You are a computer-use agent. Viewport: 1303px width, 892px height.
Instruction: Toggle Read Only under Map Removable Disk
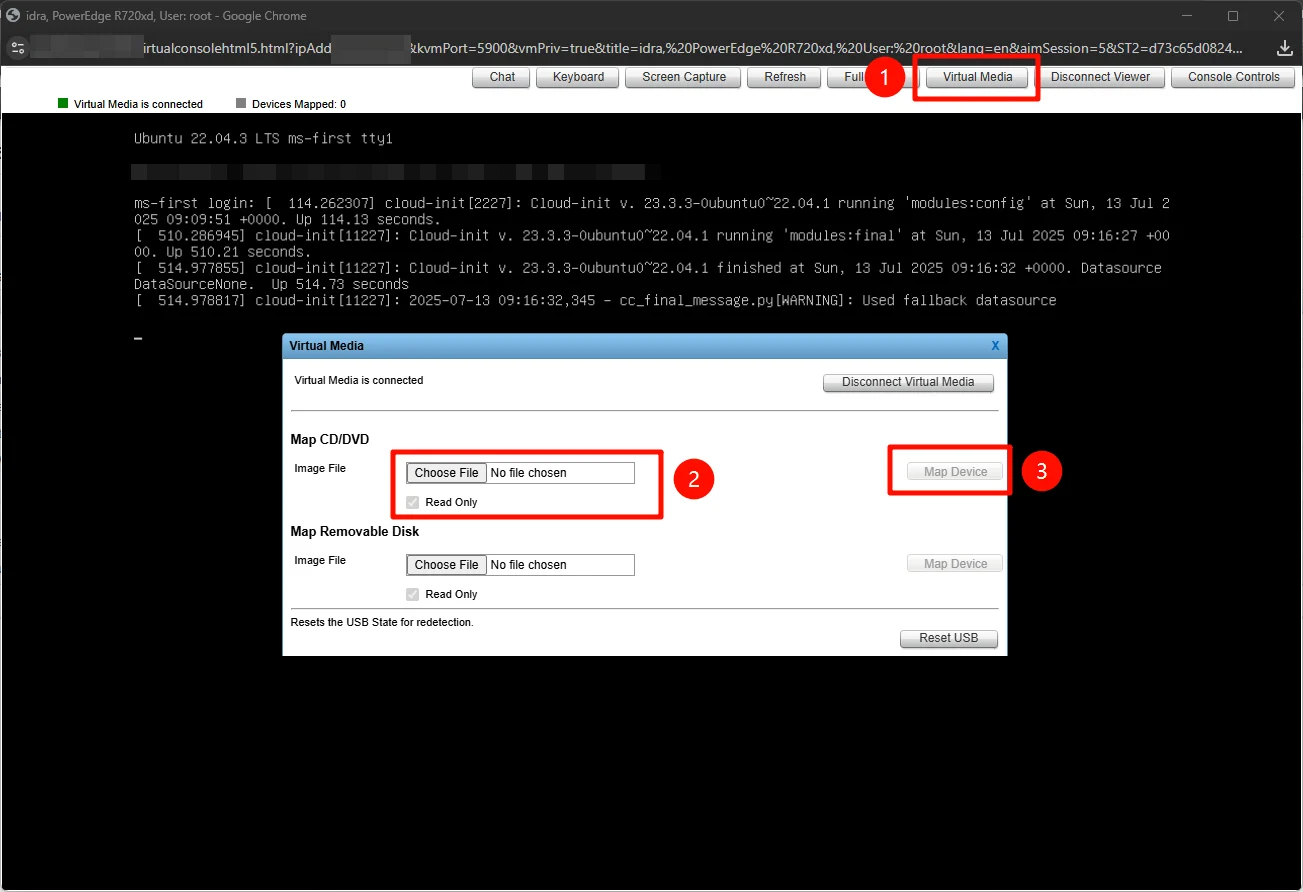point(413,594)
